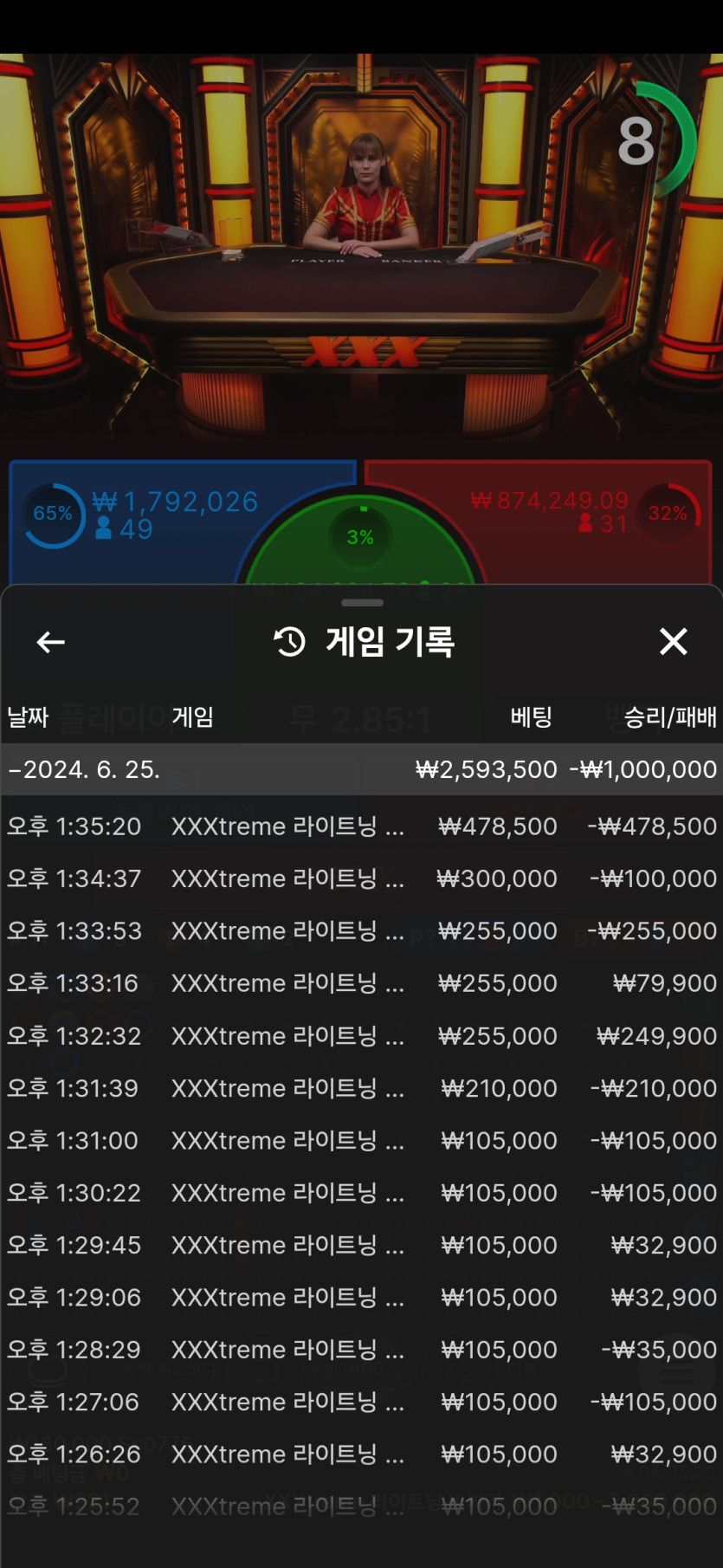Viewport: 723px width, 1568px height.
Task: Tap the ₩79,900 win amount
Action: [x=665, y=983]
